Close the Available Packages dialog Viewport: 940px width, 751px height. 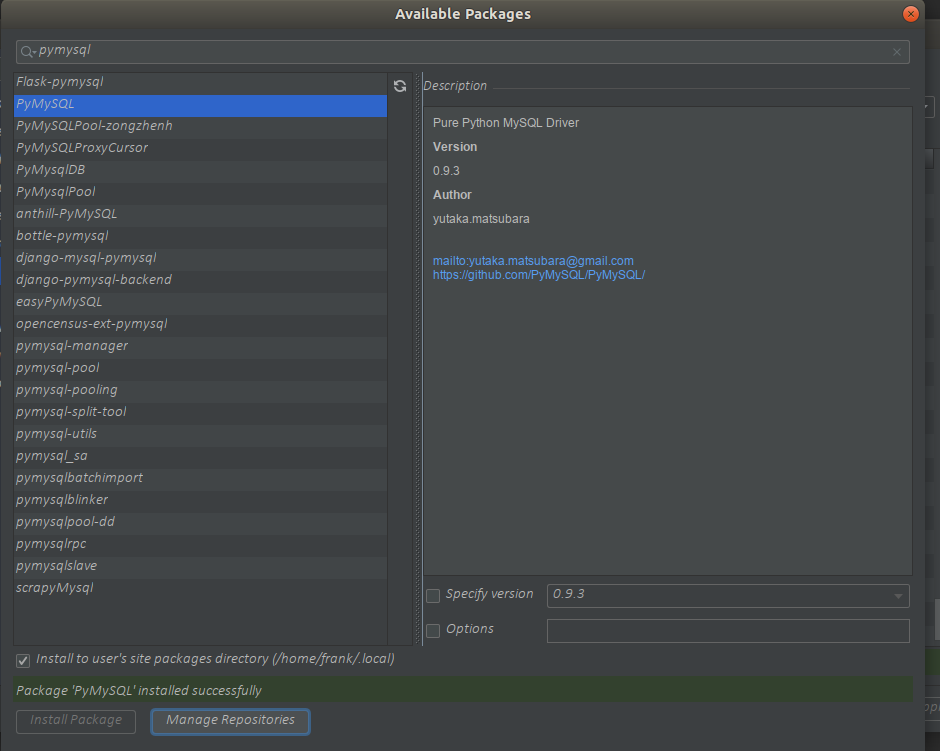coord(910,14)
